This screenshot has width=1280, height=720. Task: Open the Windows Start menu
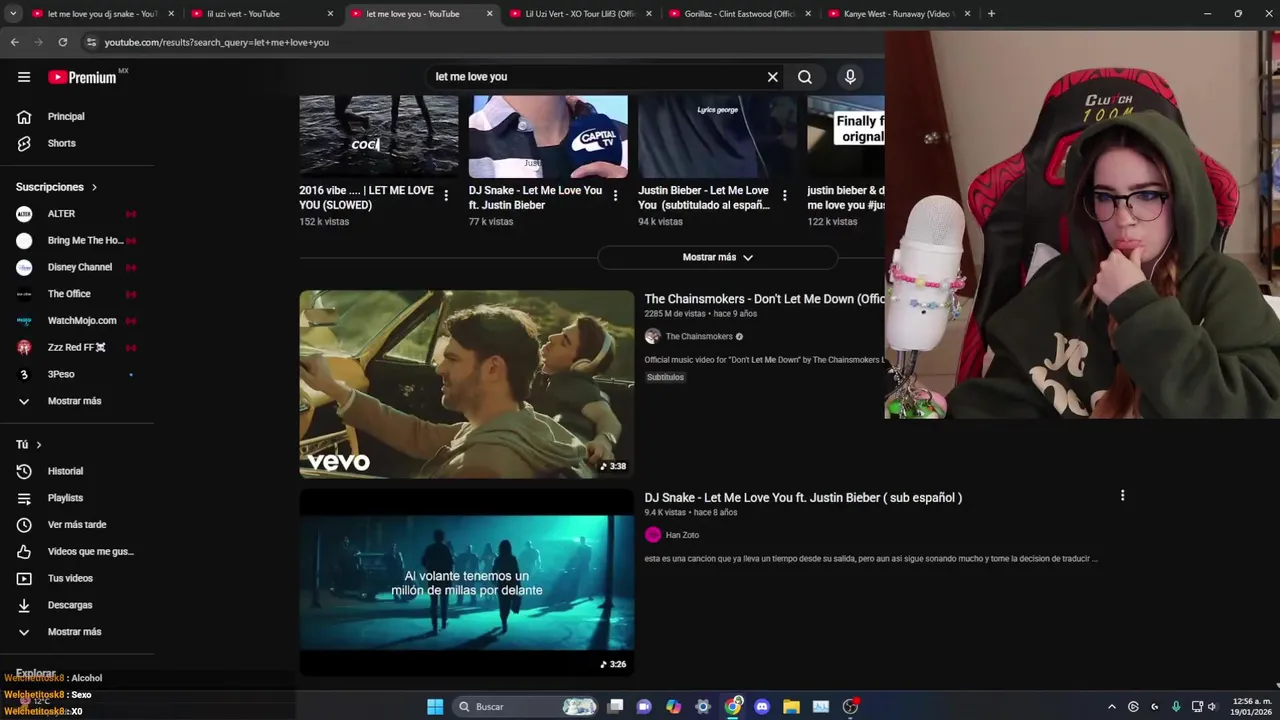point(435,707)
